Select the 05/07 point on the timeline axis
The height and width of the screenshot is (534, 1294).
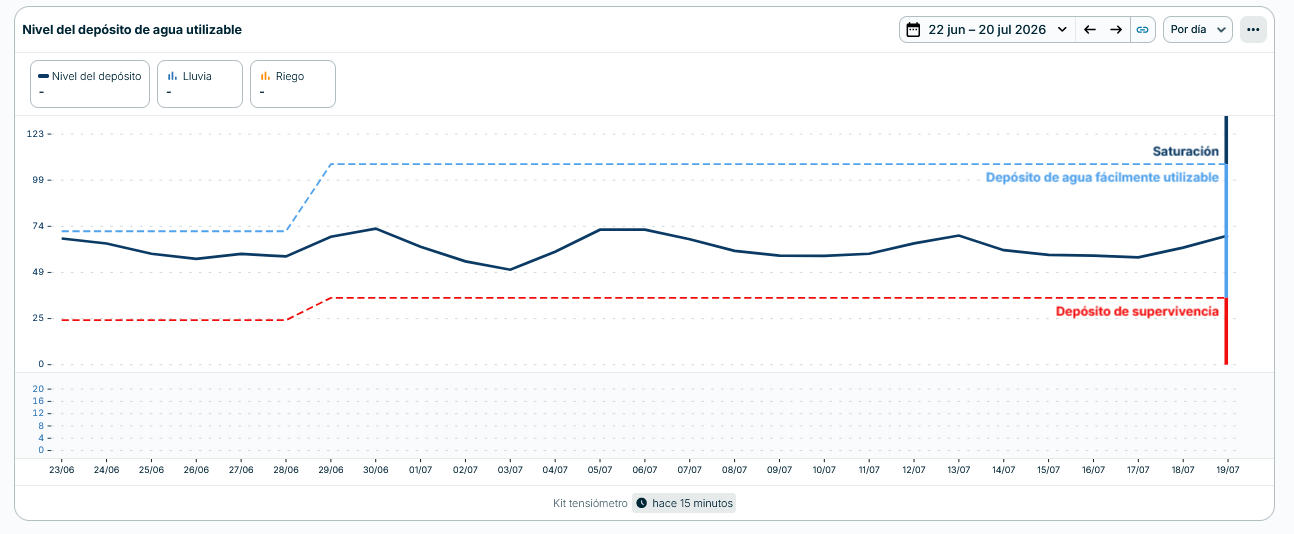(x=600, y=469)
